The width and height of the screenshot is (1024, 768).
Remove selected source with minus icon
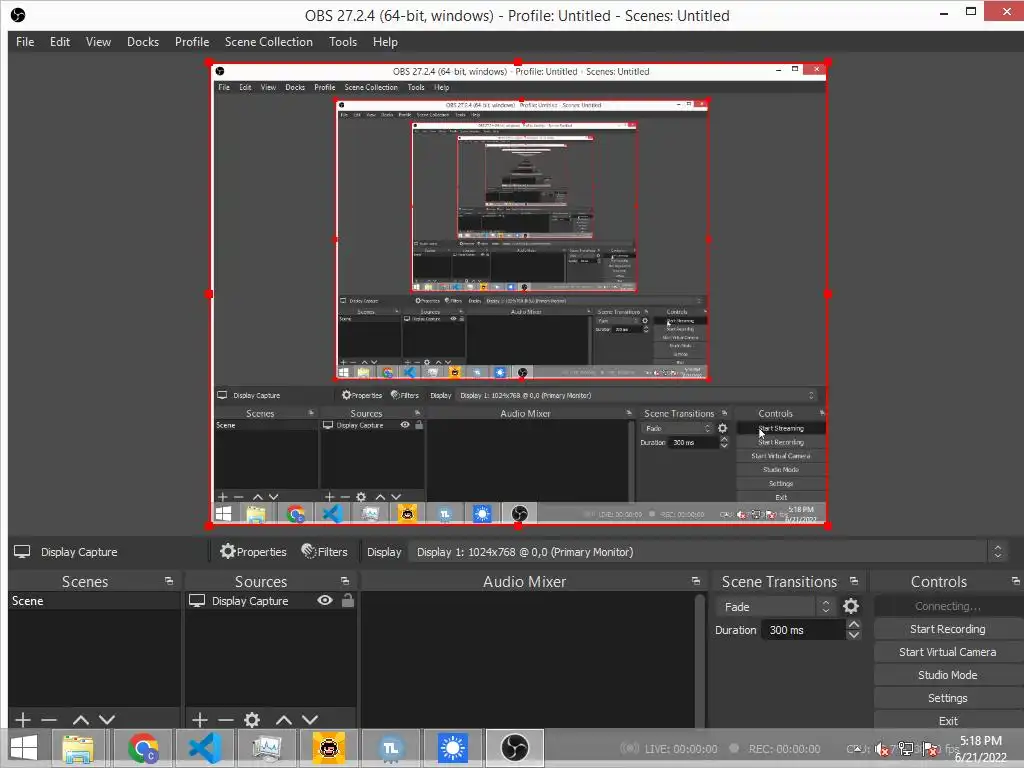(x=226, y=720)
